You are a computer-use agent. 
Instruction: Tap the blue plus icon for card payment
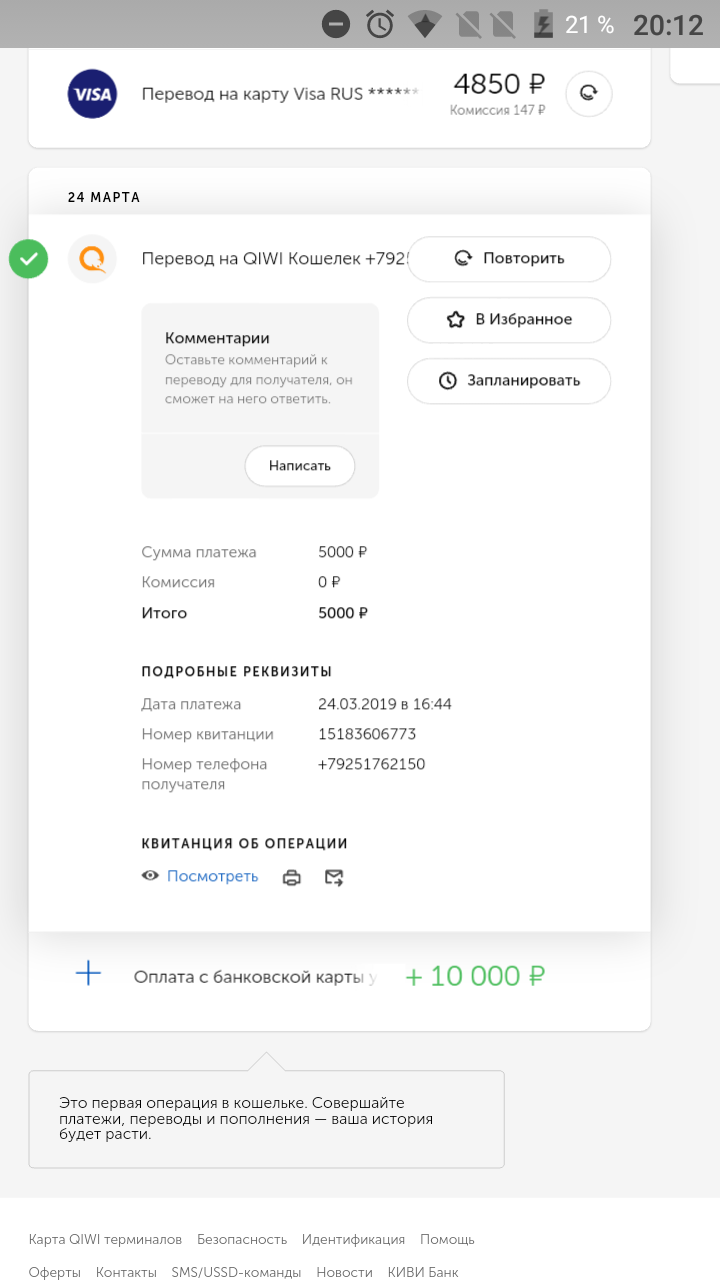pos(89,973)
